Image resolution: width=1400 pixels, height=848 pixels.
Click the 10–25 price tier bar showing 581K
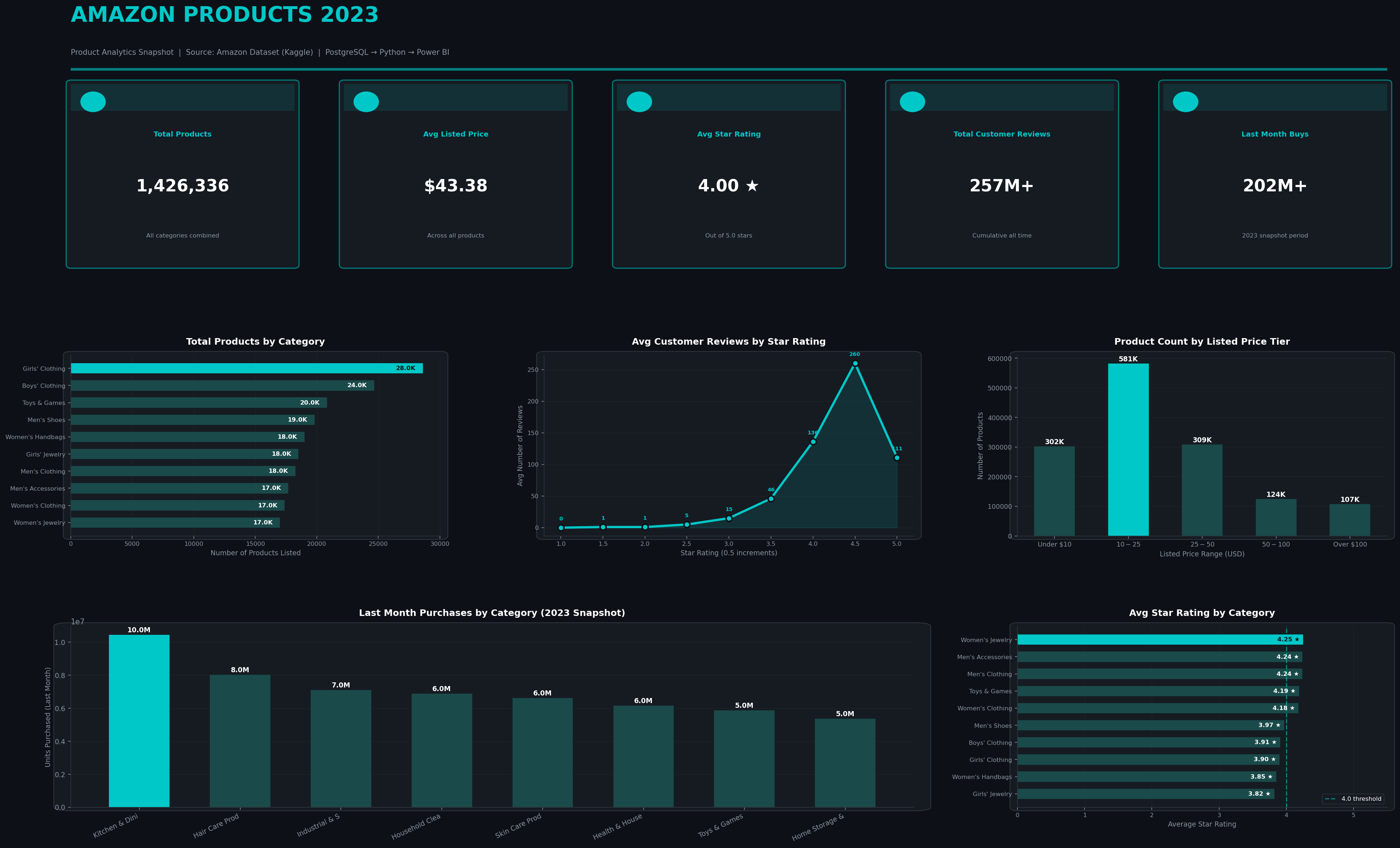(1128, 450)
